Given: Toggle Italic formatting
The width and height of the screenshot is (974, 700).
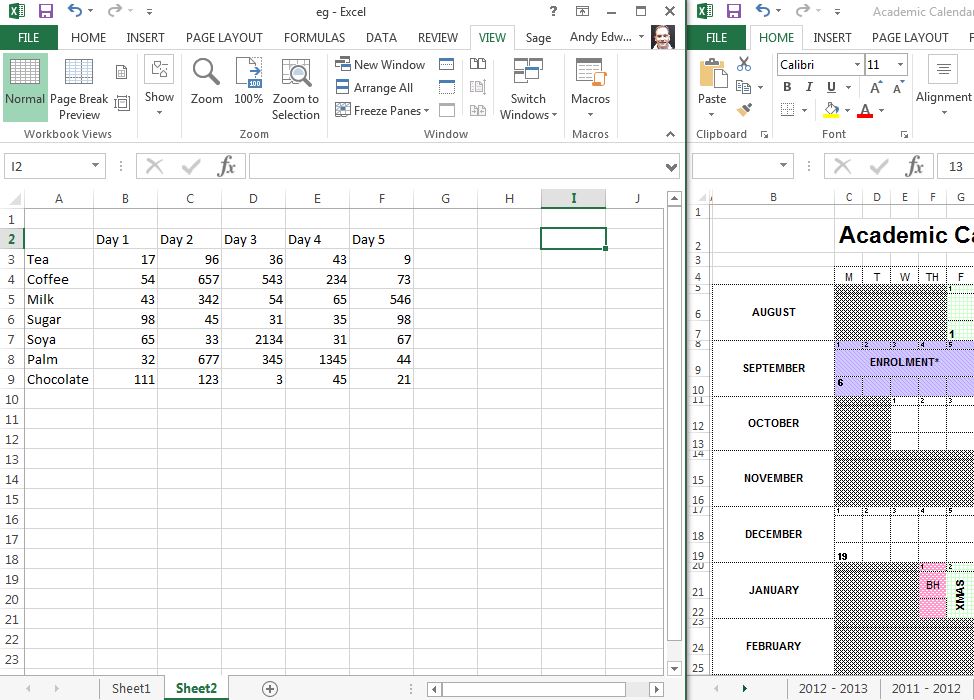Looking at the screenshot, I should pos(809,88).
